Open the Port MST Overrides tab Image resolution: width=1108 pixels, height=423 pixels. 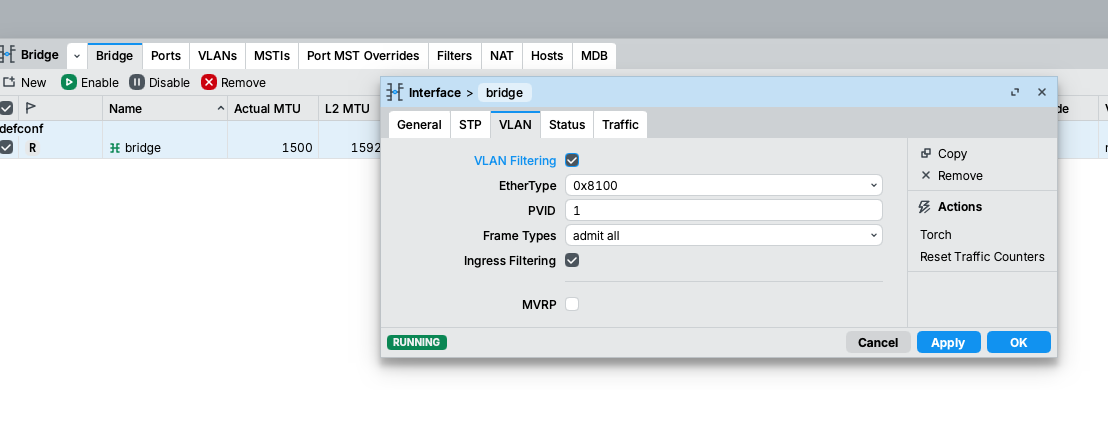(363, 56)
